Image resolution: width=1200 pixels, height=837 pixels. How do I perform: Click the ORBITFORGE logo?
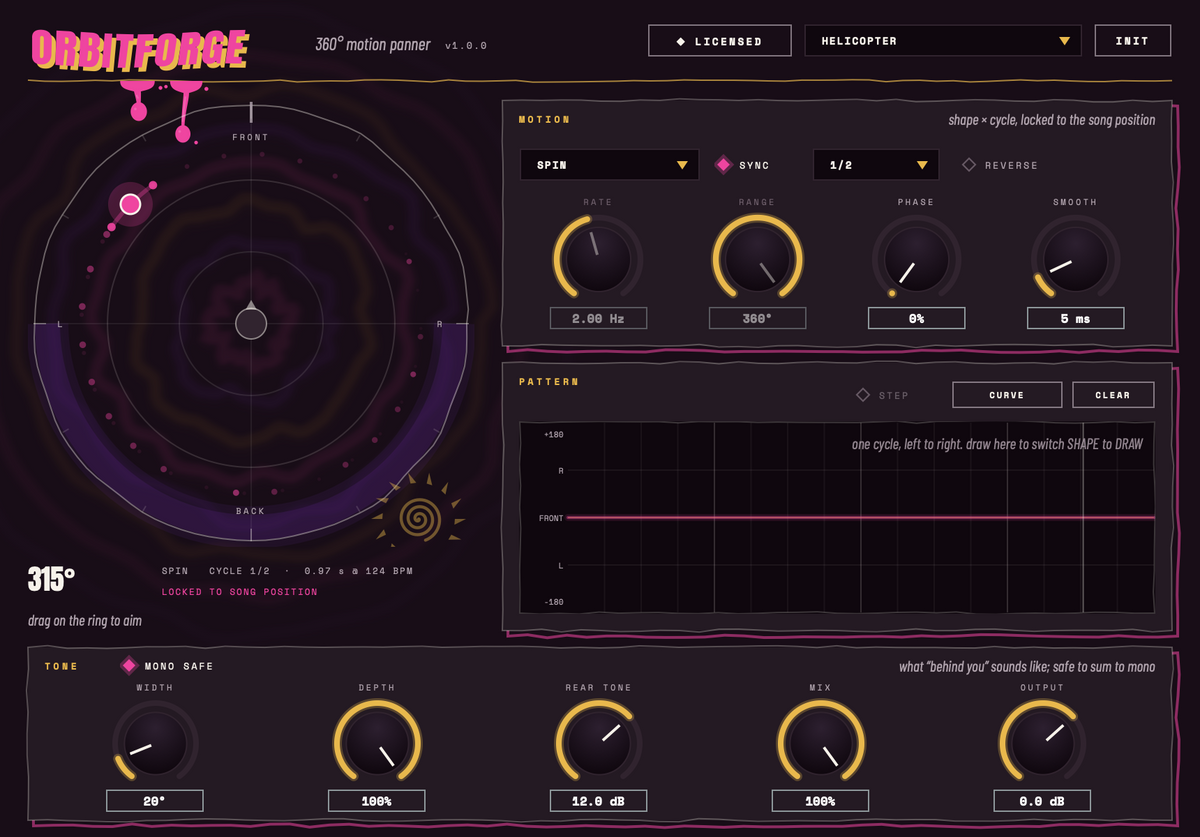[x=140, y=48]
